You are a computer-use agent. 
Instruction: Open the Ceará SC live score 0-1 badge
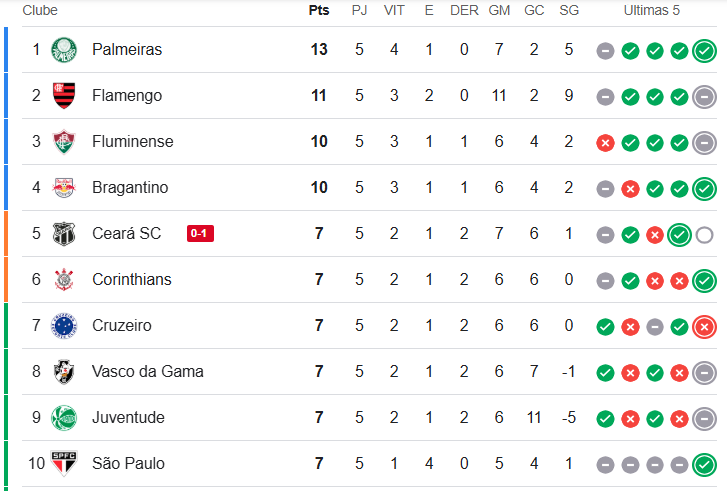[200, 234]
